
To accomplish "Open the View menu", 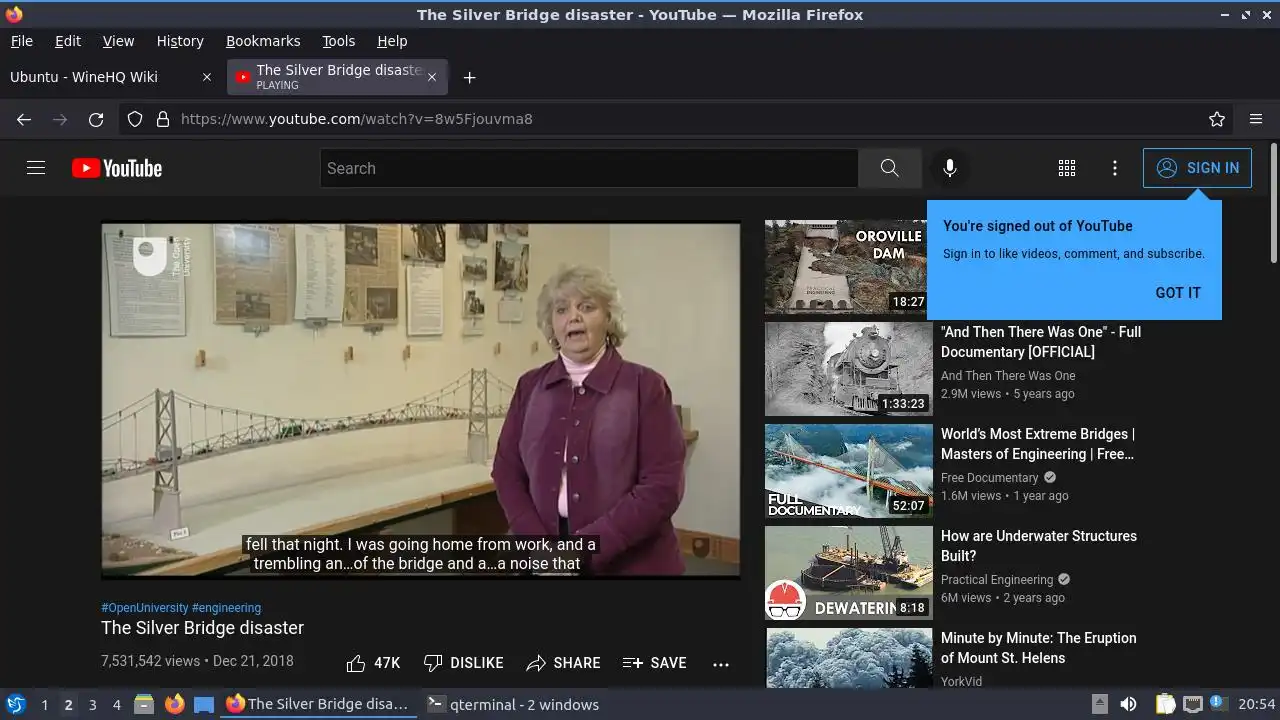I will pyautogui.click(x=118, y=41).
